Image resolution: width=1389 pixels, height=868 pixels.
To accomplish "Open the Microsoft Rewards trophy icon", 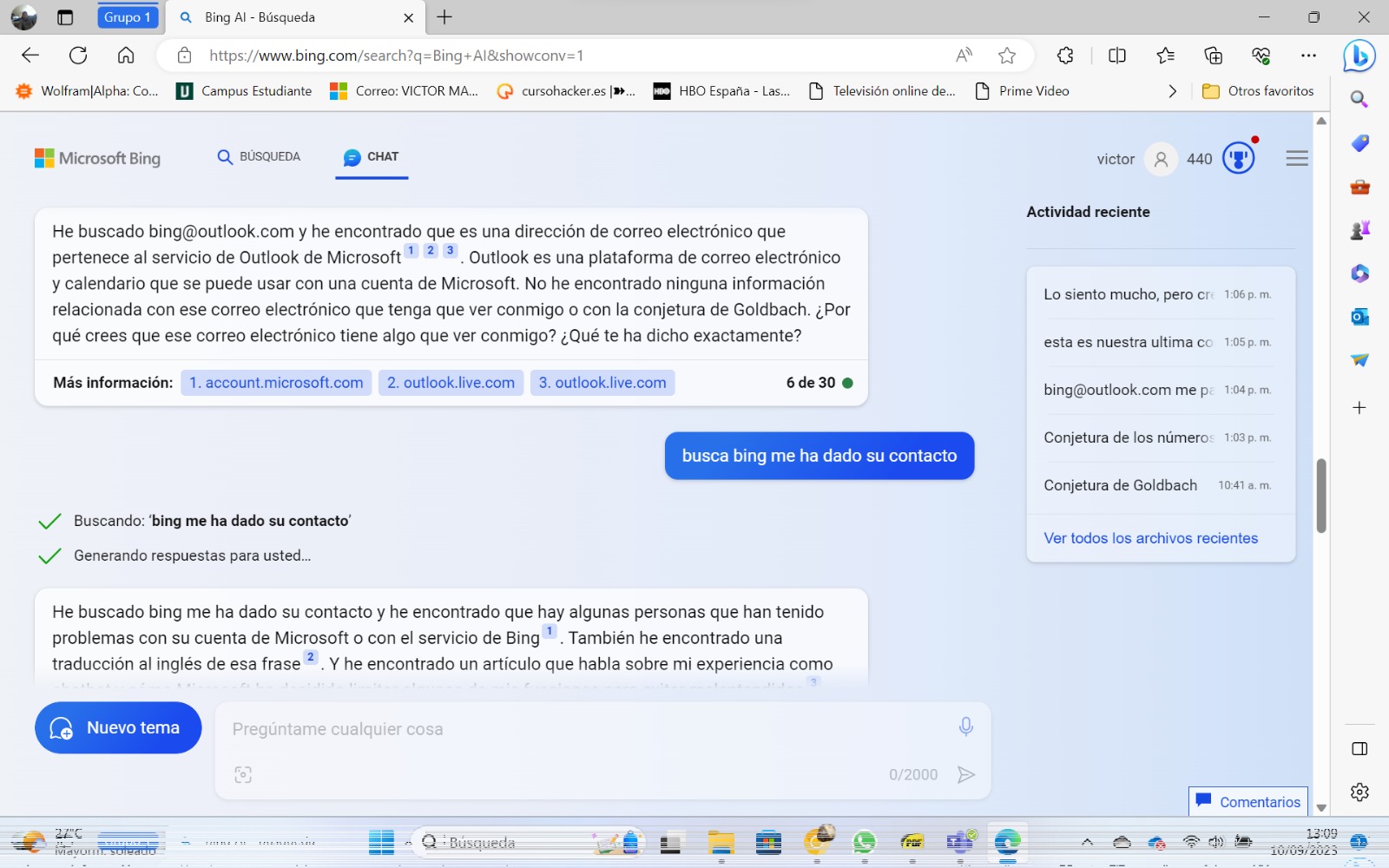I will 1239,158.
